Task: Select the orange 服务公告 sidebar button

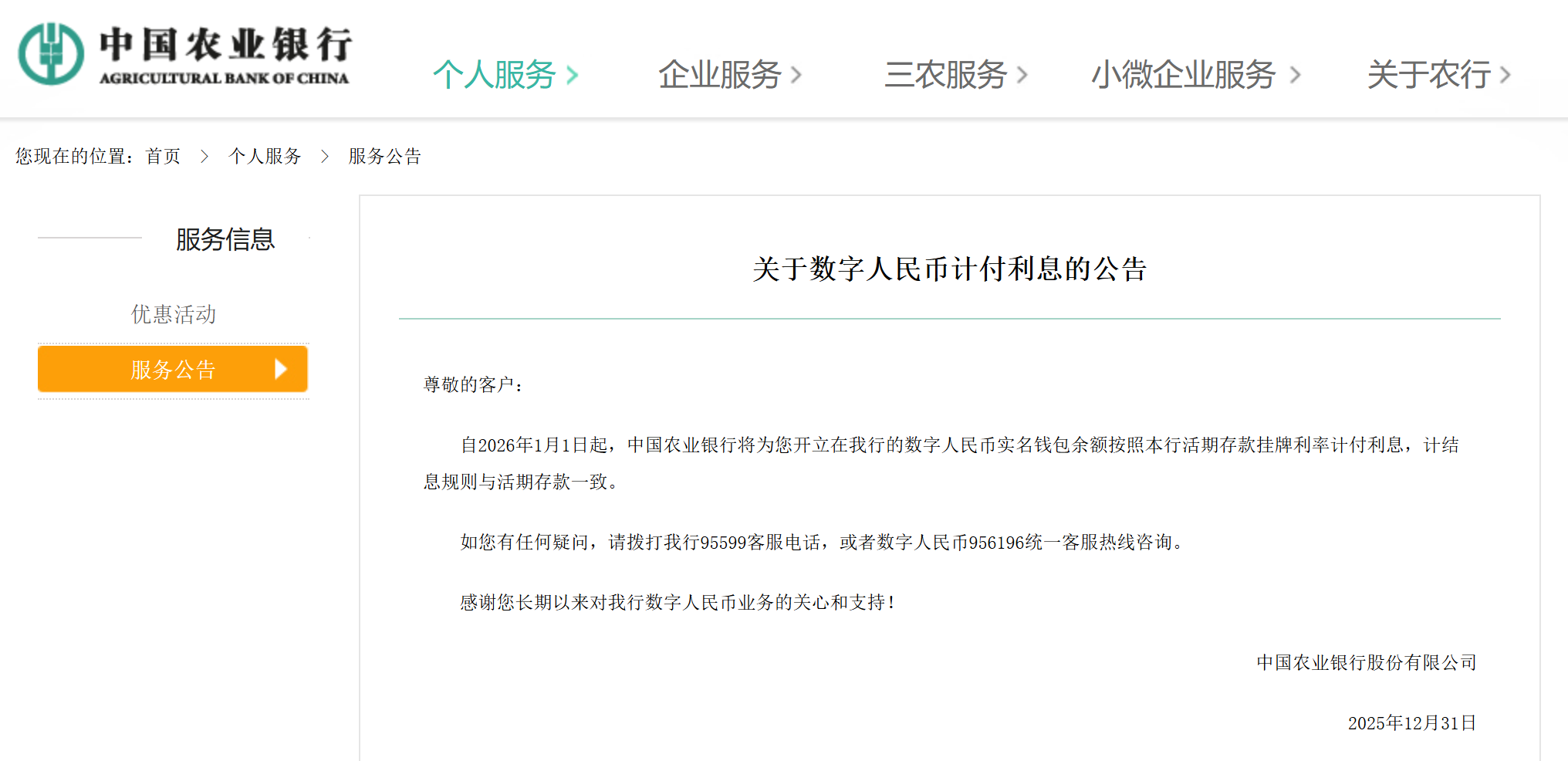Action: [173, 369]
